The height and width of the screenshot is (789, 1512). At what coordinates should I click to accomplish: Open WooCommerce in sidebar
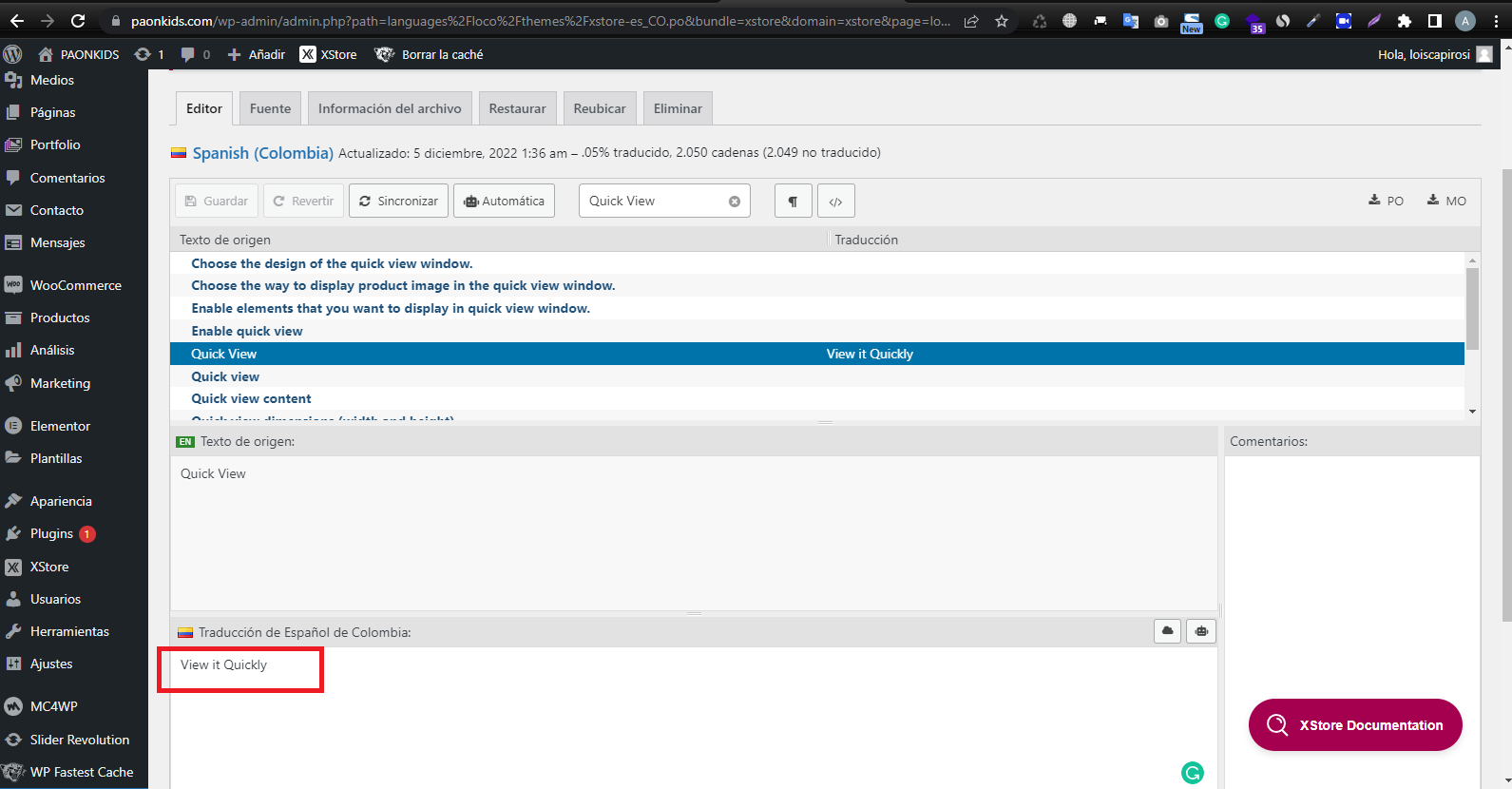pyautogui.click(x=74, y=285)
